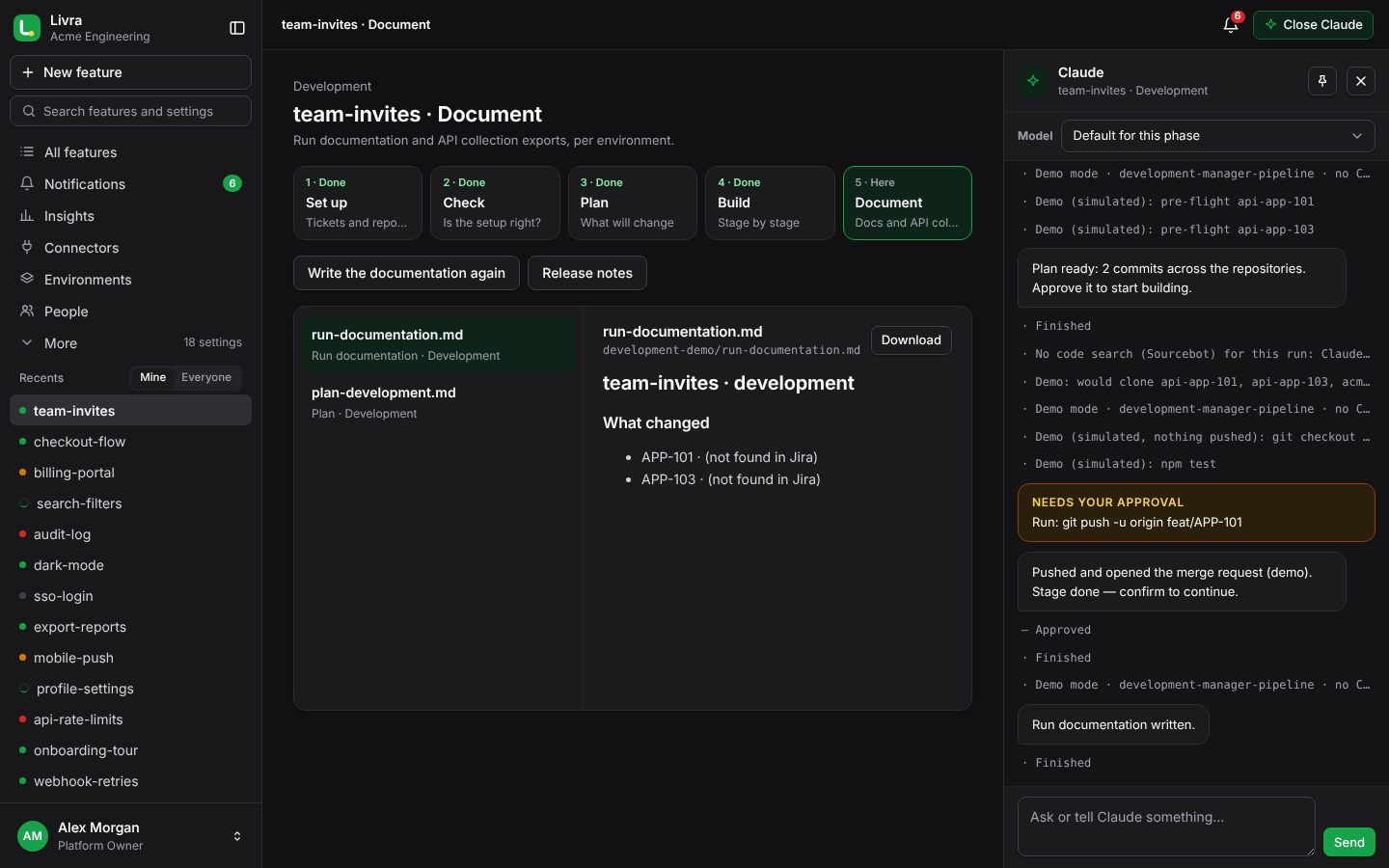Select plan-development.md file
The height and width of the screenshot is (868, 1389).
pos(438,402)
